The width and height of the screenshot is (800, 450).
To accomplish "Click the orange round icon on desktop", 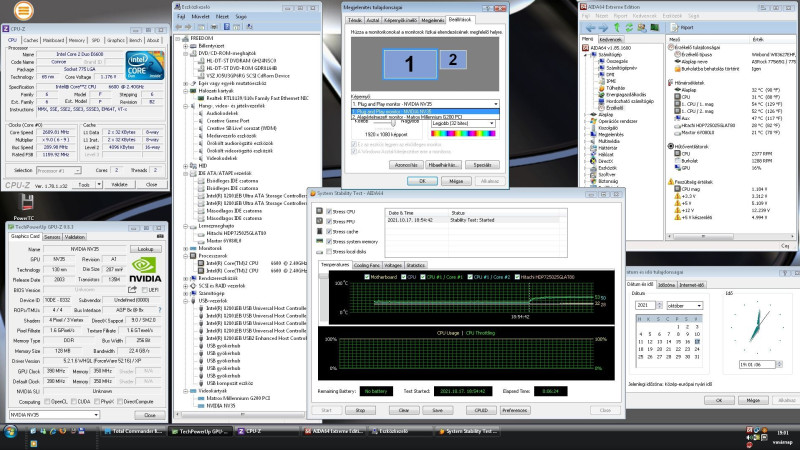I will (x=23, y=10).
